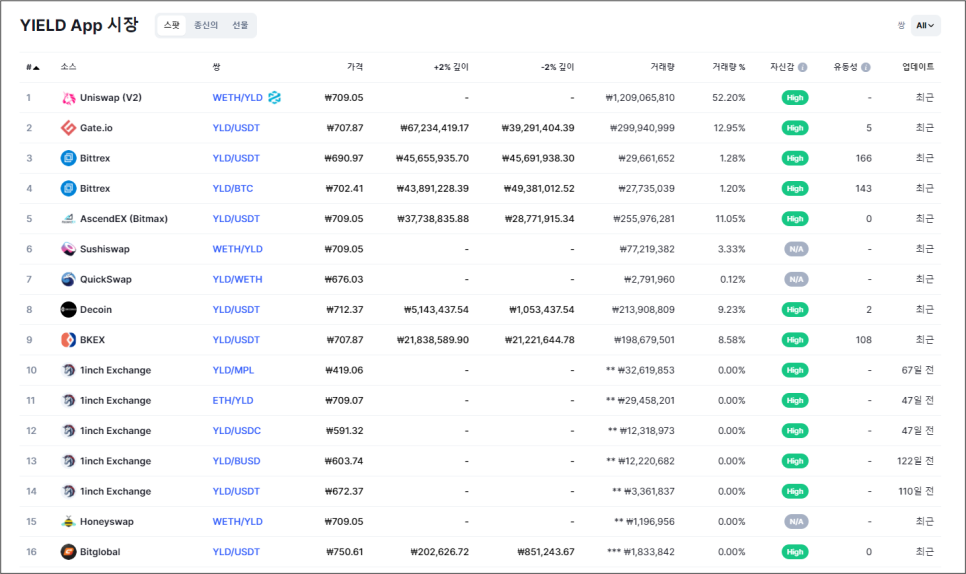Click the Sushiswap logo icon
Screen dimensions: 966x574
click(68, 249)
